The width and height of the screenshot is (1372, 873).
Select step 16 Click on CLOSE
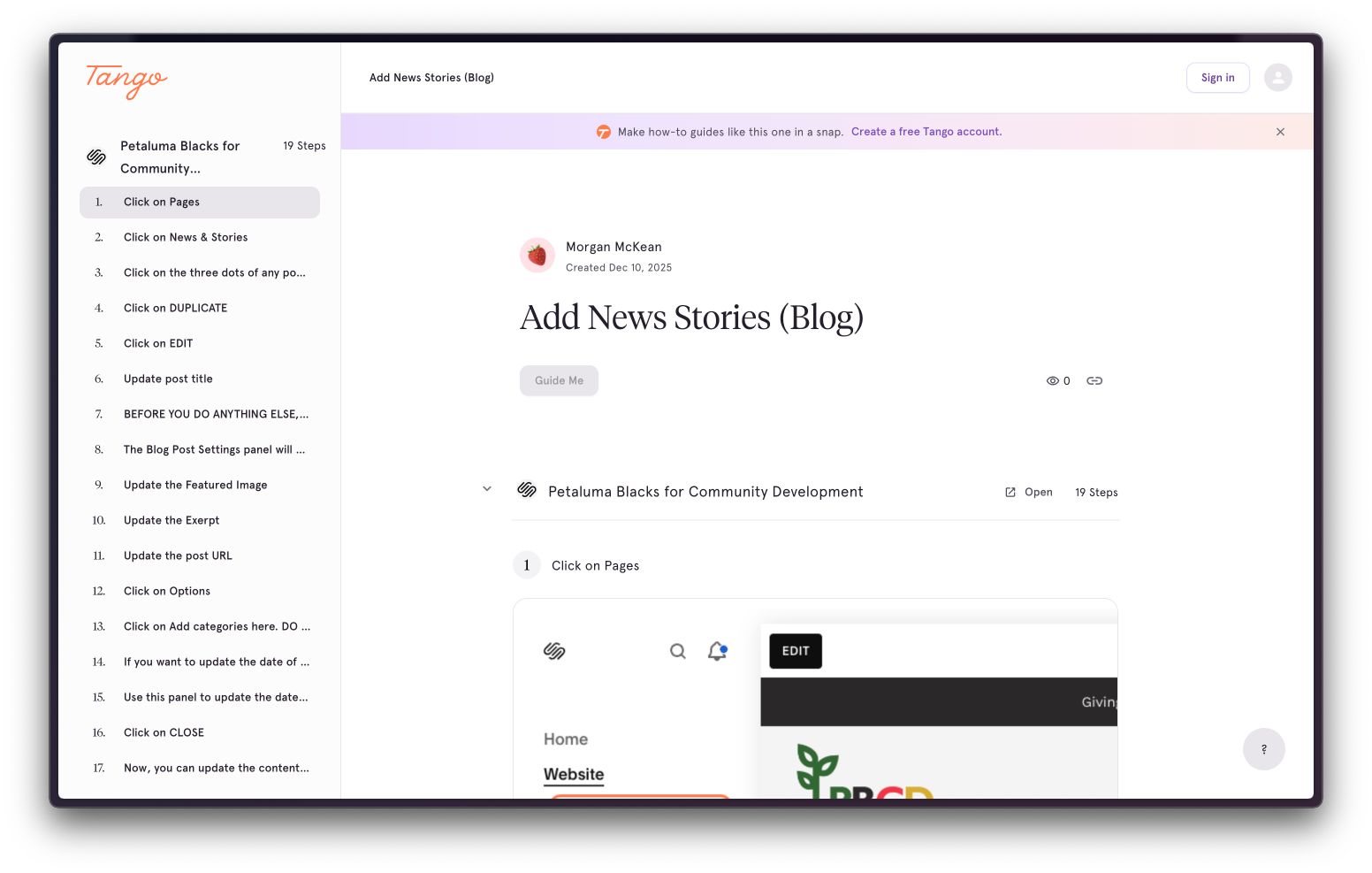(x=164, y=732)
